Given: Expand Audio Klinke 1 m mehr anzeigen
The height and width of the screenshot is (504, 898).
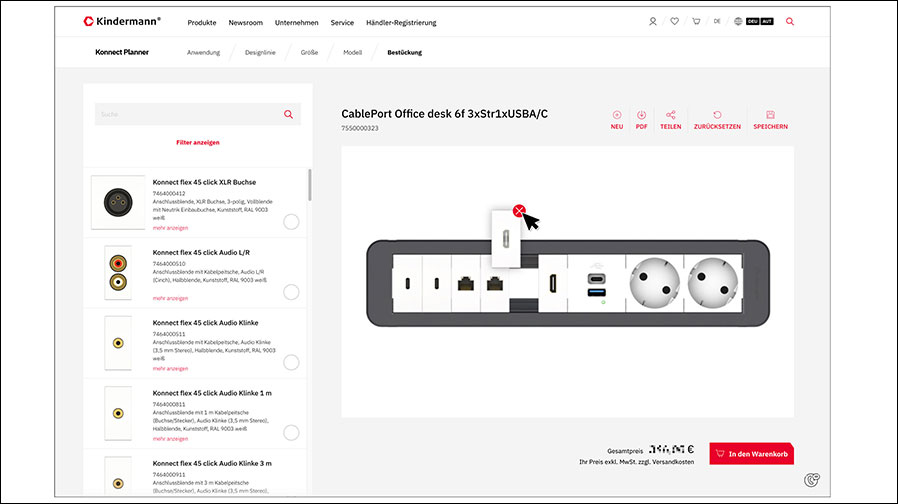Looking at the screenshot, I should [x=170, y=439].
